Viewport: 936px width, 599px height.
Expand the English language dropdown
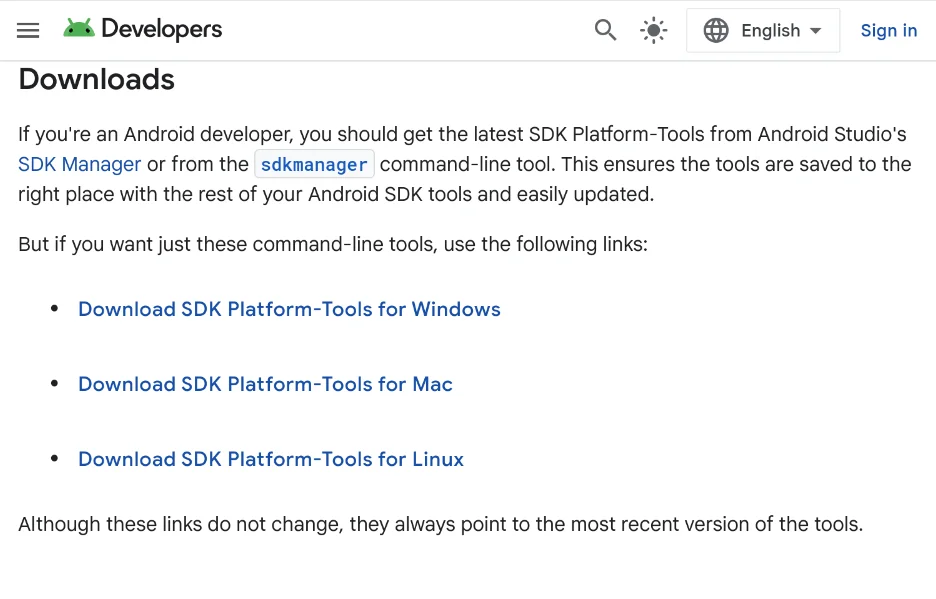coord(763,30)
